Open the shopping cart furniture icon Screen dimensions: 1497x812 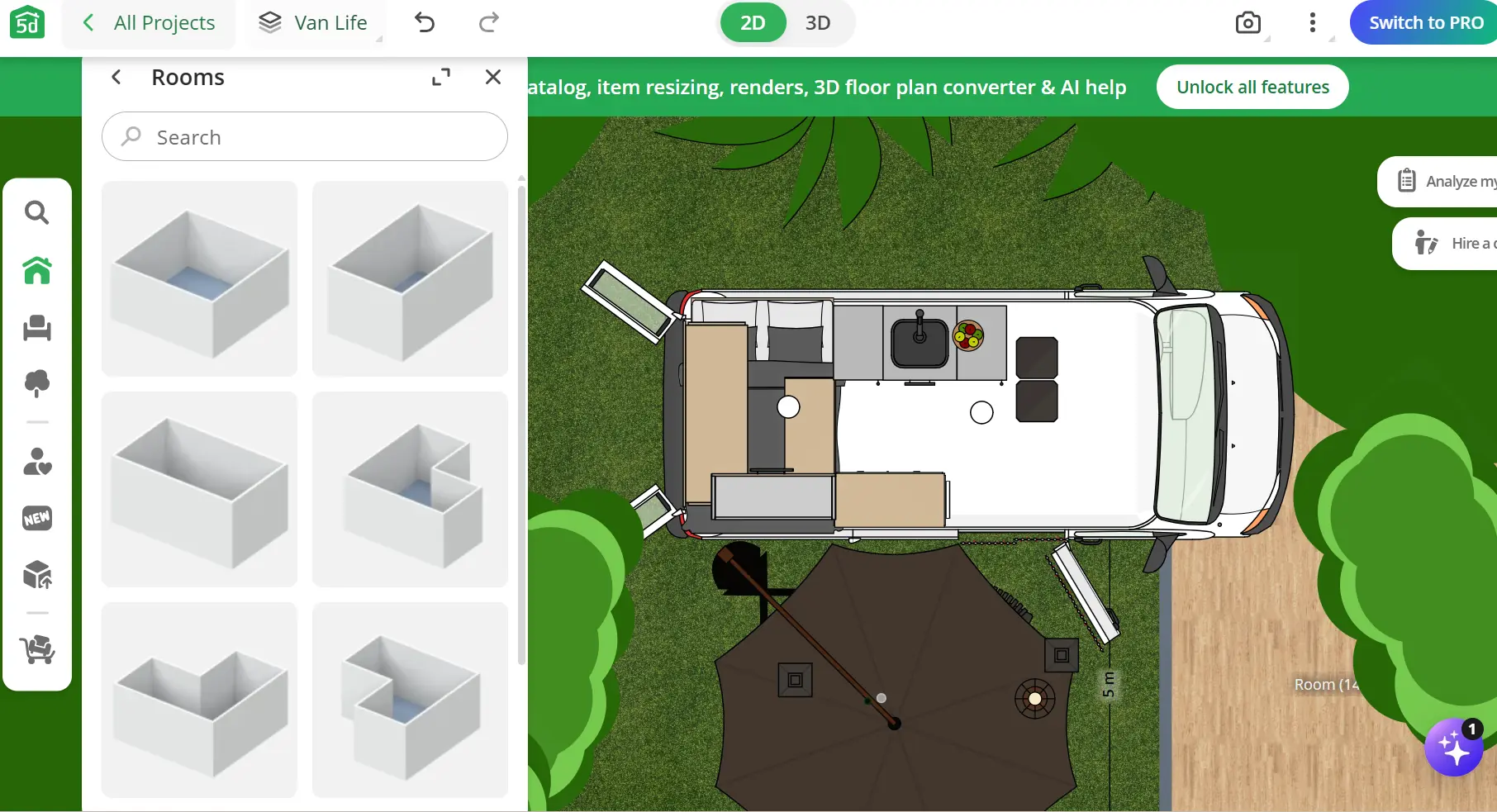tap(36, 650)
